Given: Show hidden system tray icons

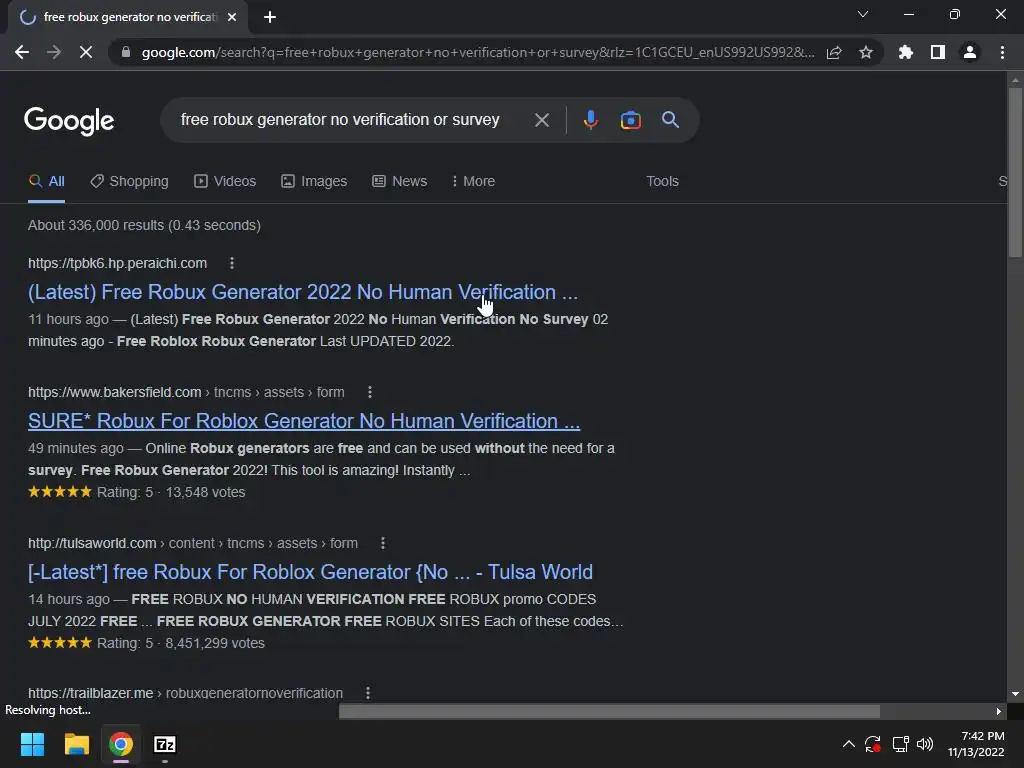Looking at the screenshot, I should coord(848,744).
